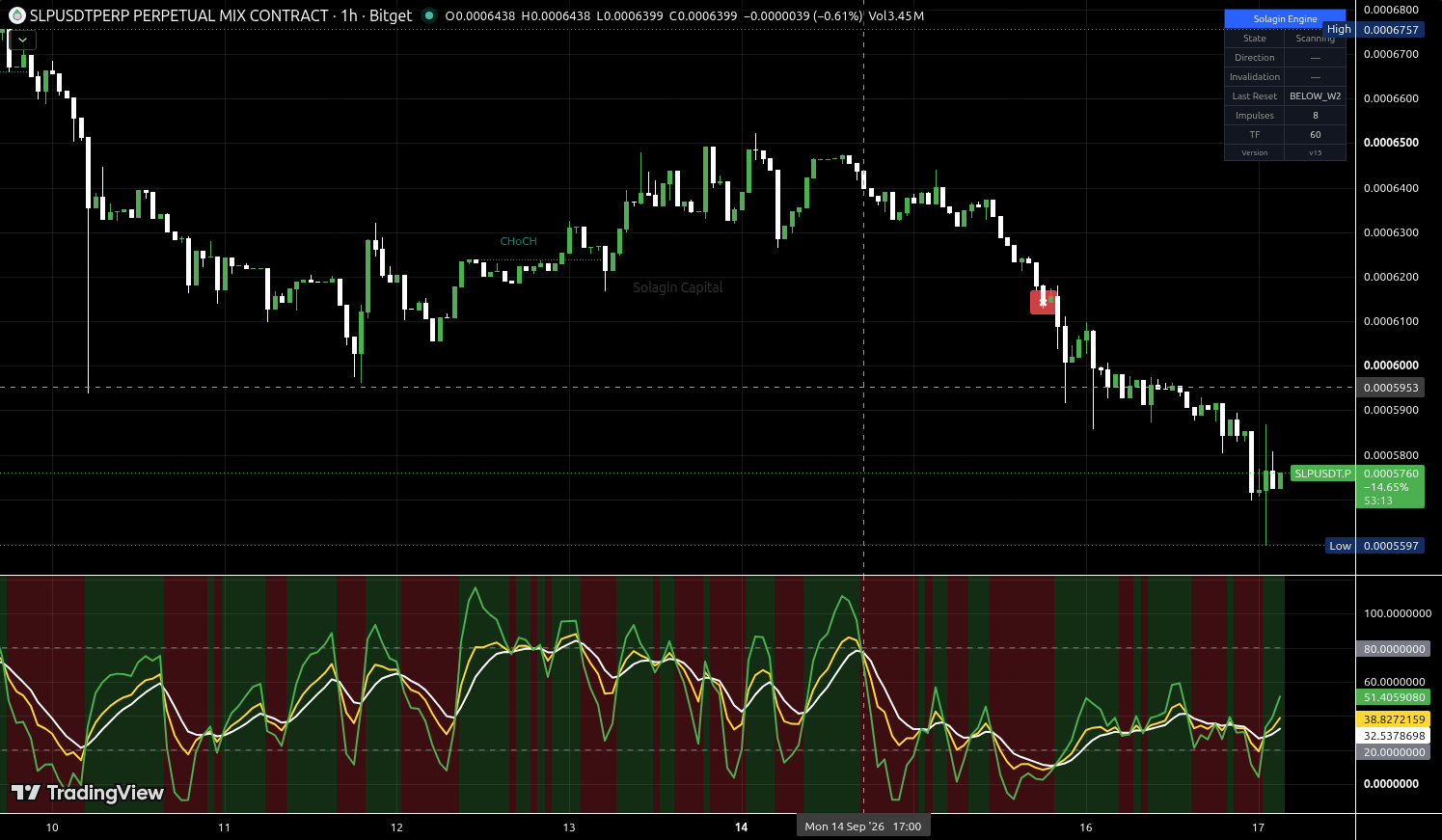Image resolution: width=1442 pixels, height=840 pixels.
Task: Click the white oscillator value 32.5378698
Action: 1394,736
